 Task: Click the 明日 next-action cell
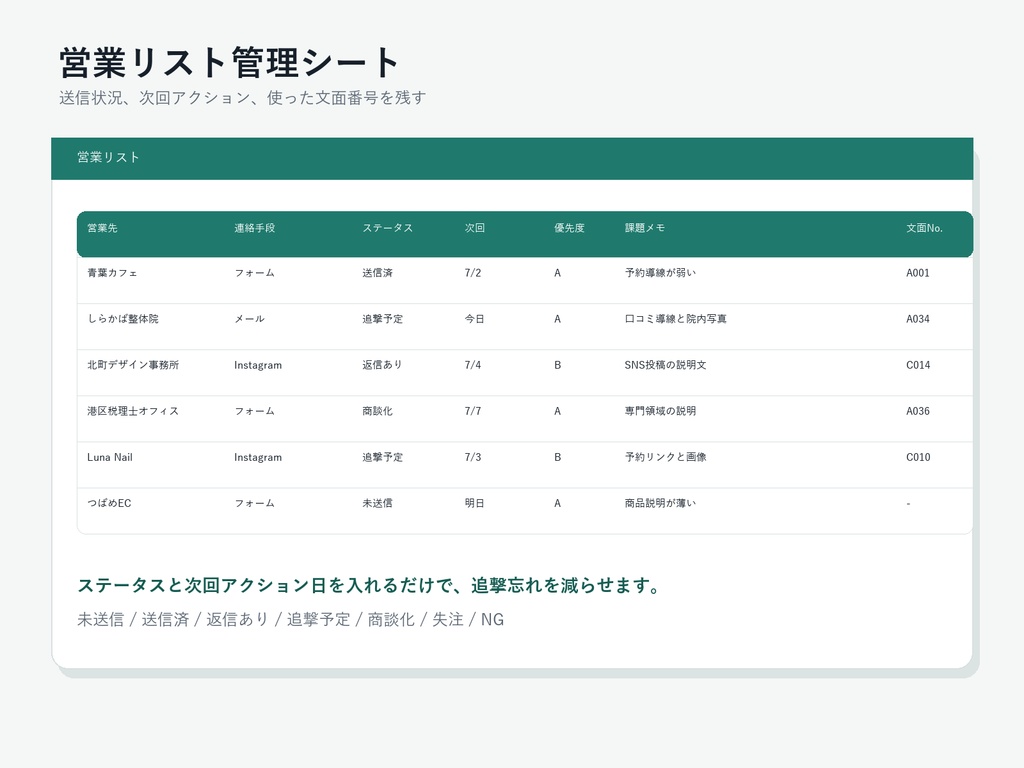pos(475,503)
